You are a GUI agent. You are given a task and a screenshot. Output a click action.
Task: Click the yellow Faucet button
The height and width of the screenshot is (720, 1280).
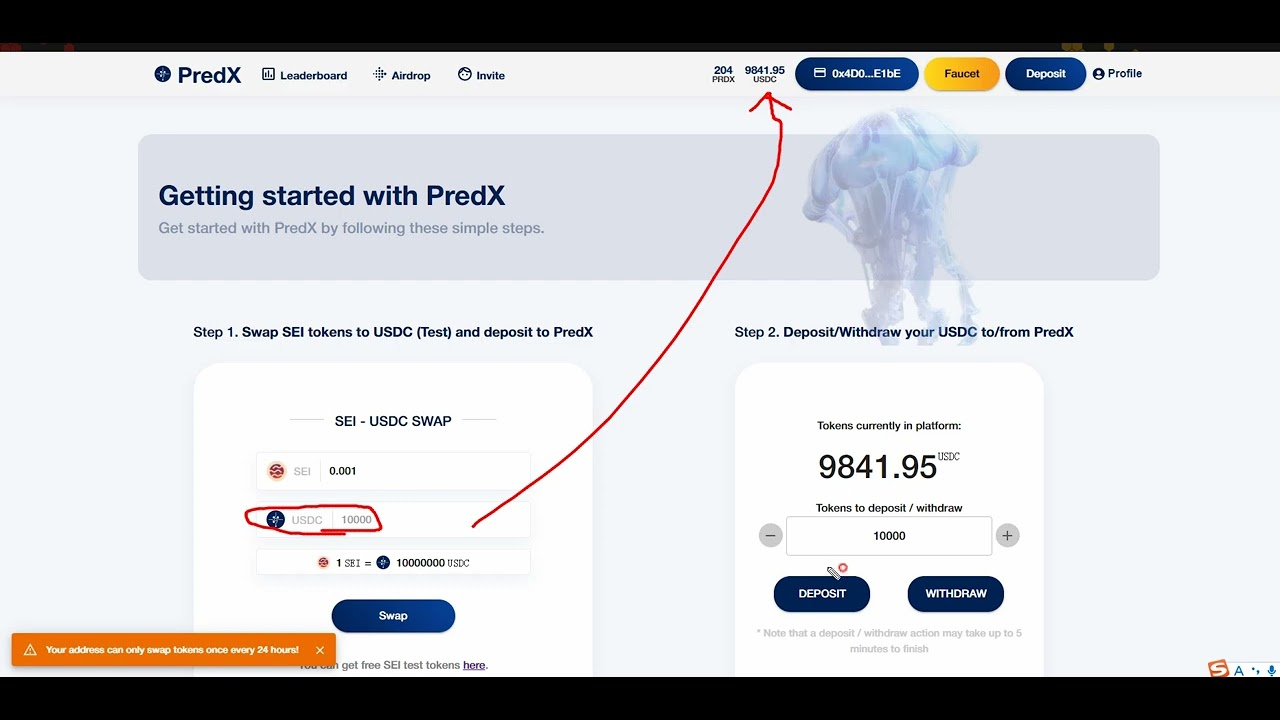click(962, 74)
